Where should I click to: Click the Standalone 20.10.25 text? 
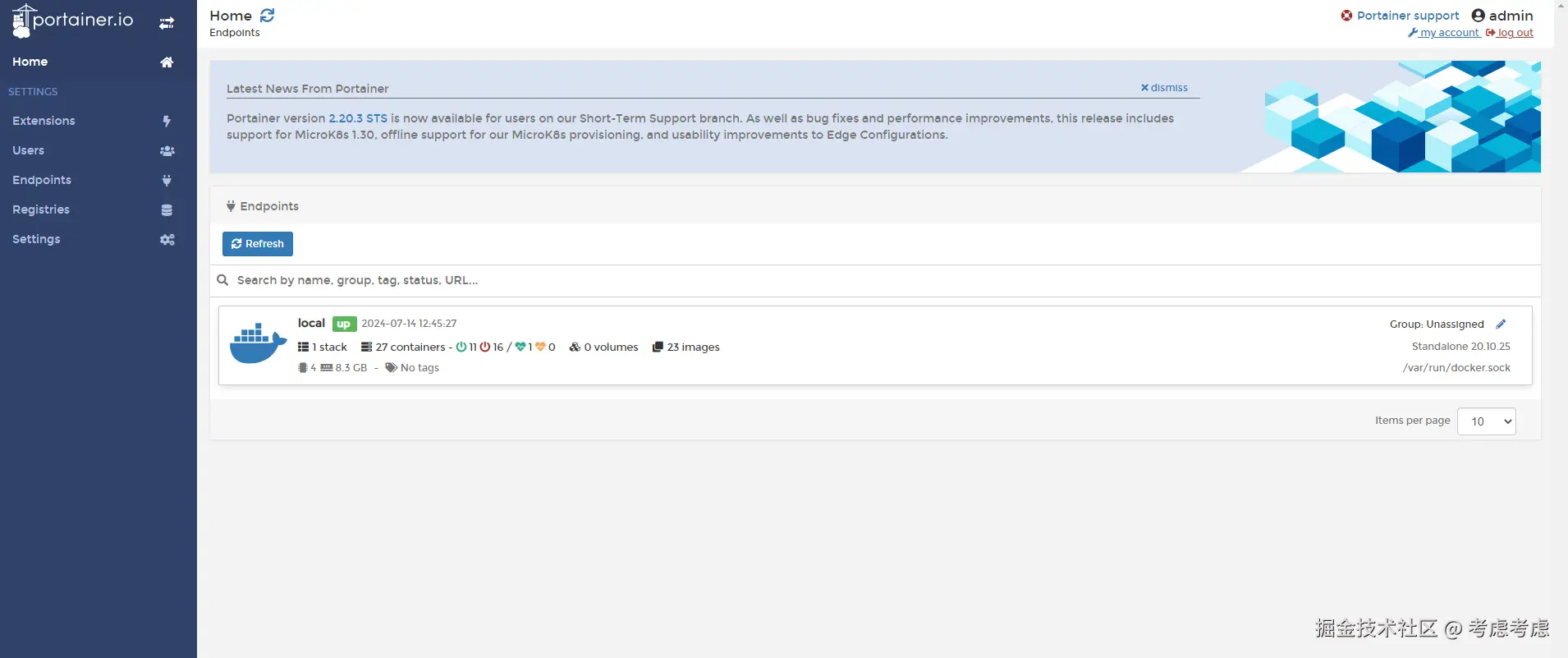point(1461,347)
